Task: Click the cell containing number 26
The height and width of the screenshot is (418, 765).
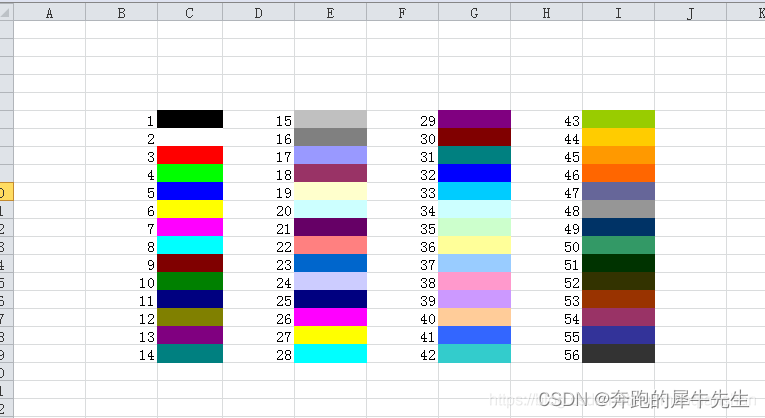Action: (259, 319)
